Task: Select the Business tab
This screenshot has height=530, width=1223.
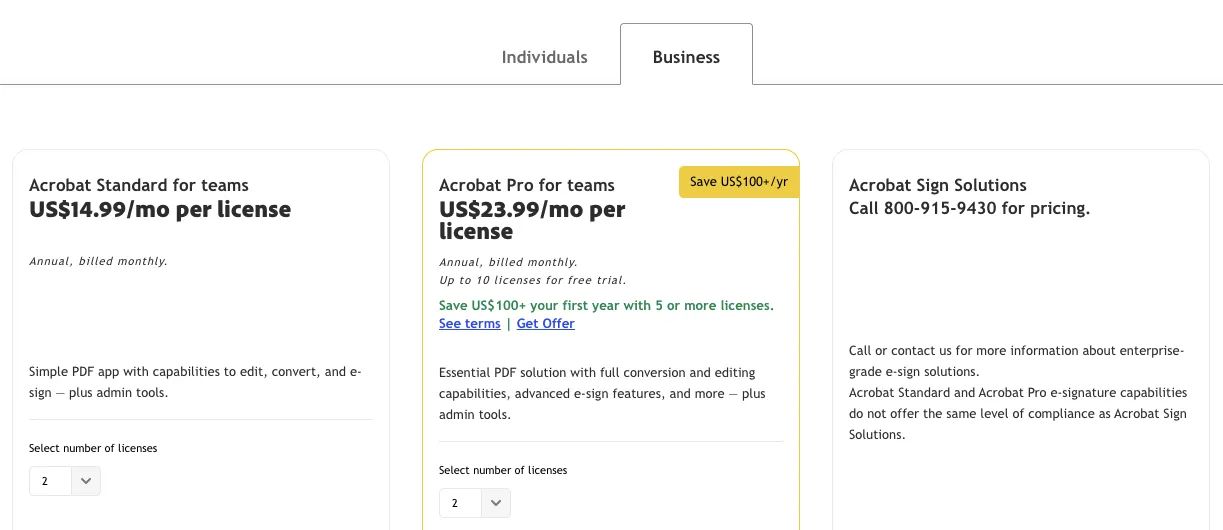Action: (686, 57)
